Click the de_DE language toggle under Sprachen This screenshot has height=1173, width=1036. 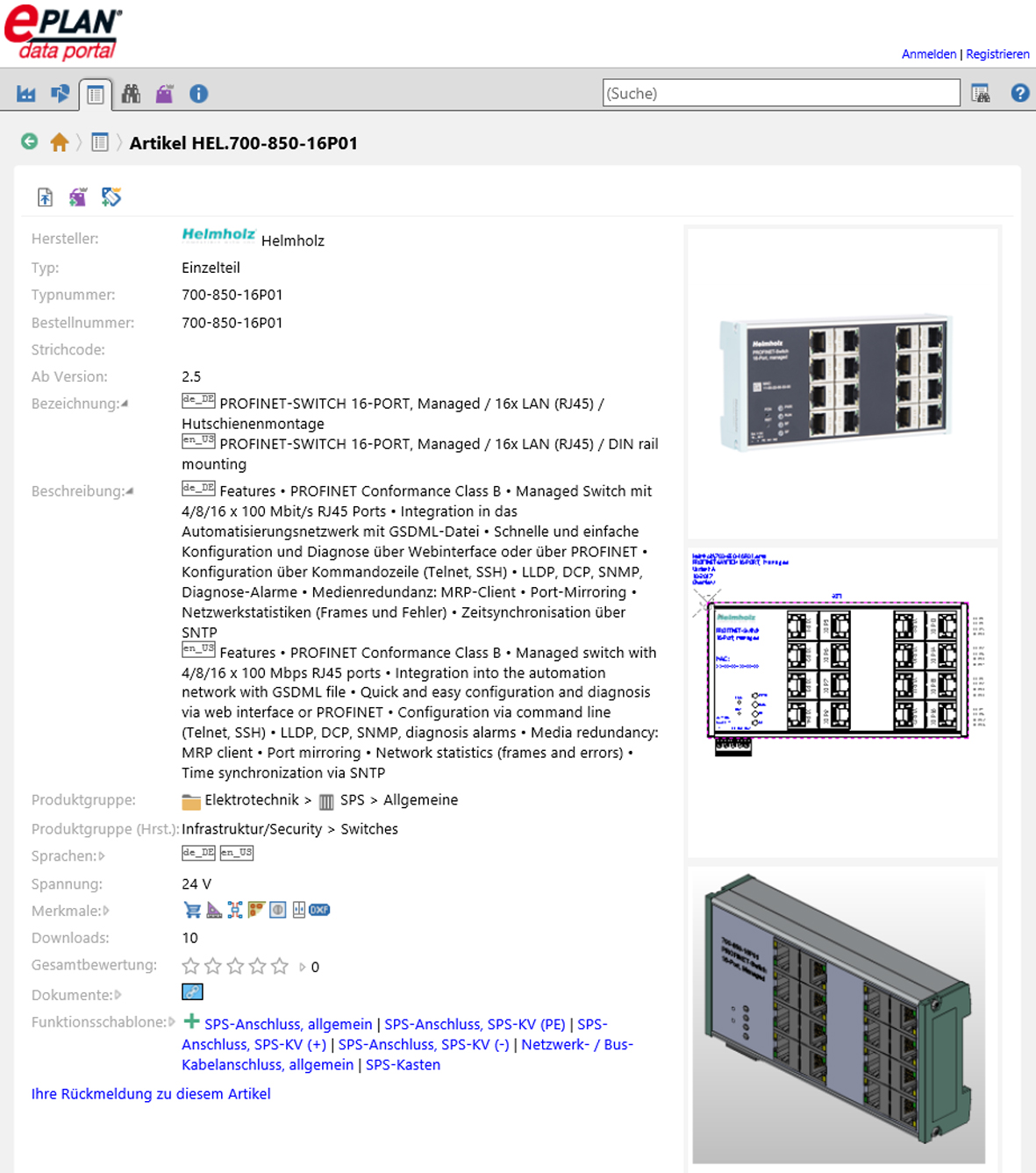point(196,851)
